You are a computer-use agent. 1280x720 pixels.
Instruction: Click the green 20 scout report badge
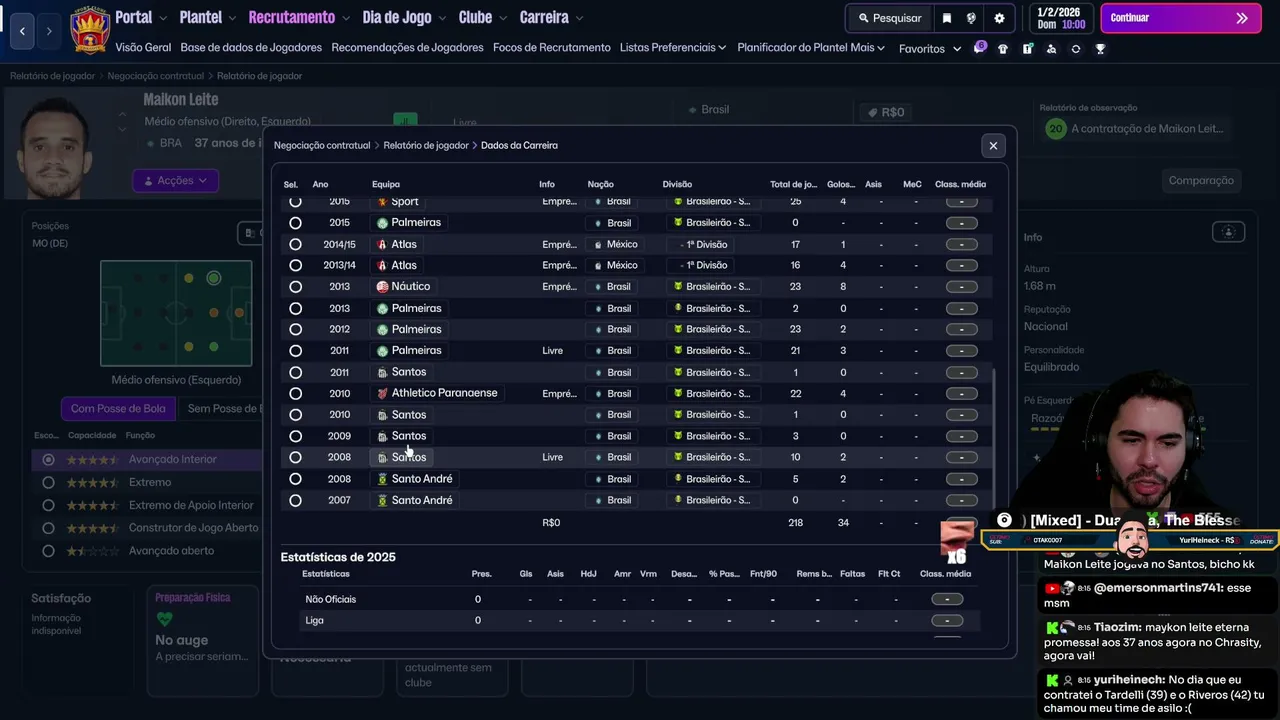(1055, 128)
